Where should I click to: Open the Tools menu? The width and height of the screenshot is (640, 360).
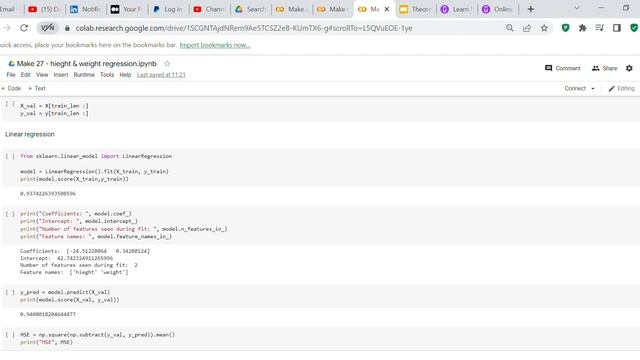pyautogui.click(x=107, y=75)
